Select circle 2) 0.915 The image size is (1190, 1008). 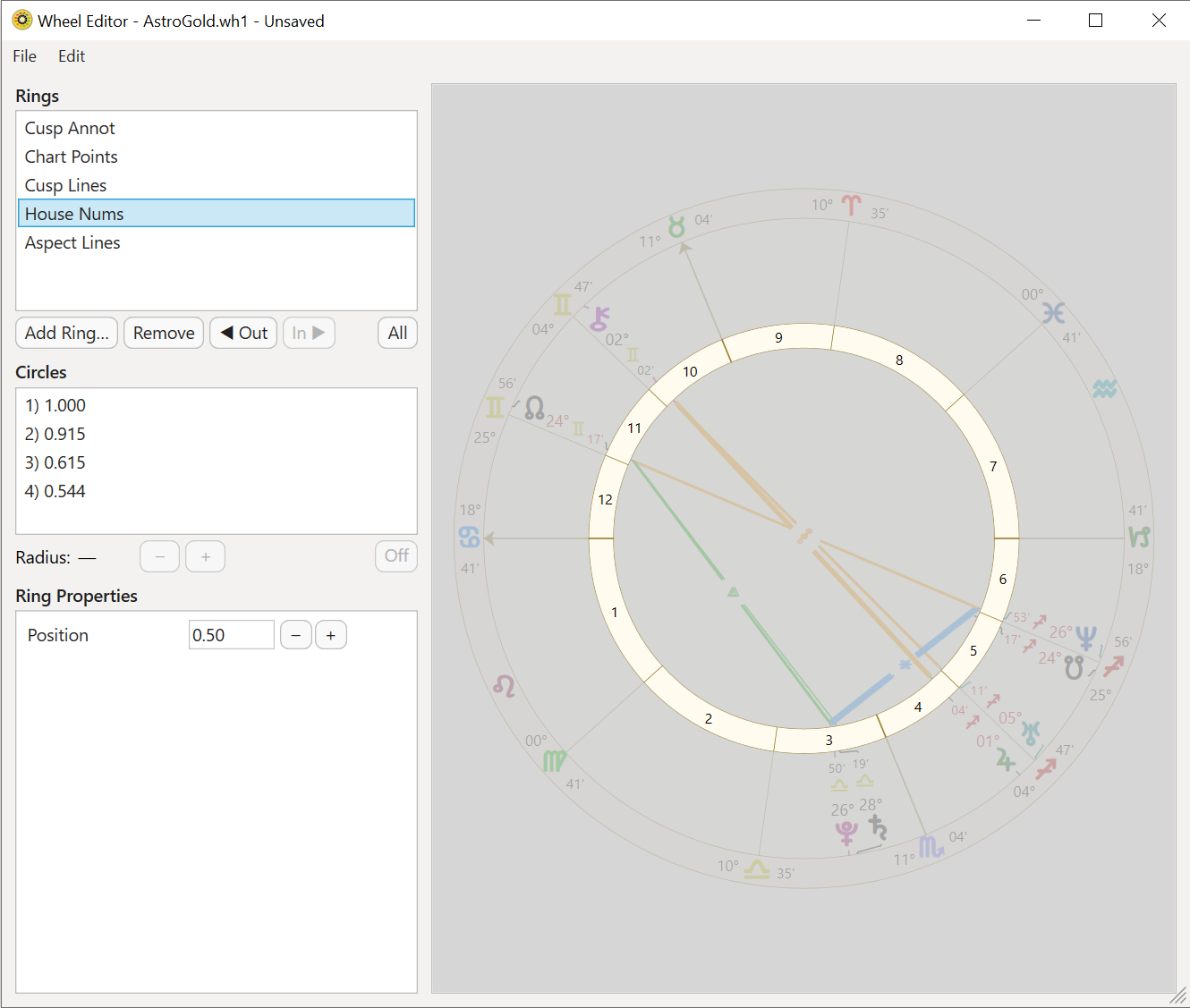(217, 434)
